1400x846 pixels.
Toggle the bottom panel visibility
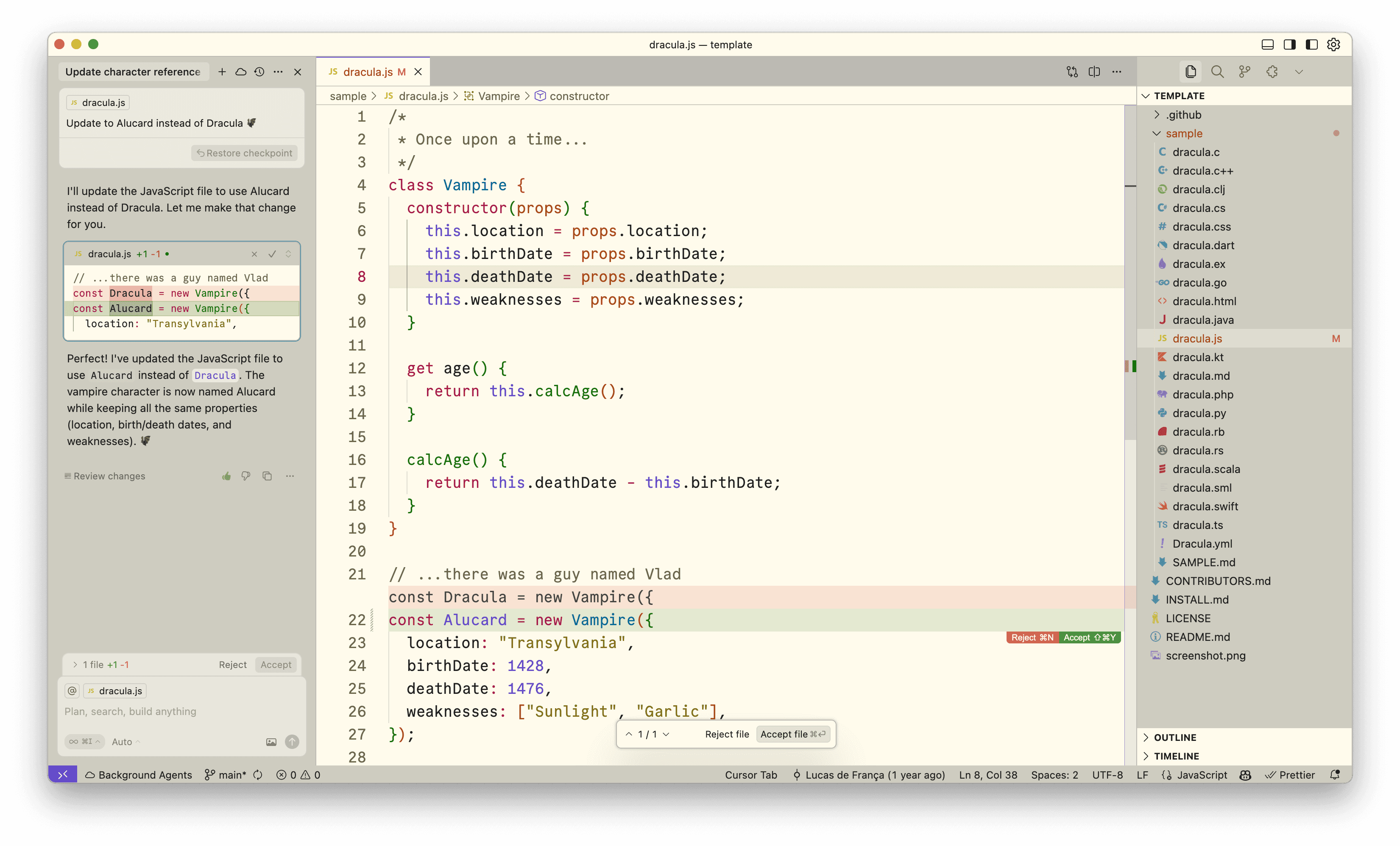coord(1268,45)
